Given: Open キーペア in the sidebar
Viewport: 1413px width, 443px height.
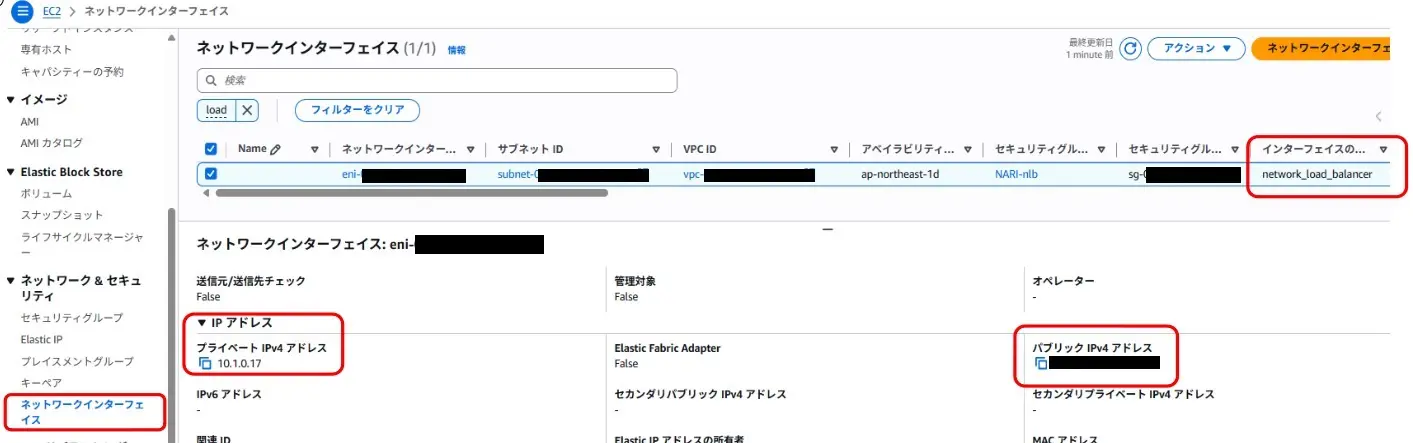Looking at the screenshot, I should [41, 383].
